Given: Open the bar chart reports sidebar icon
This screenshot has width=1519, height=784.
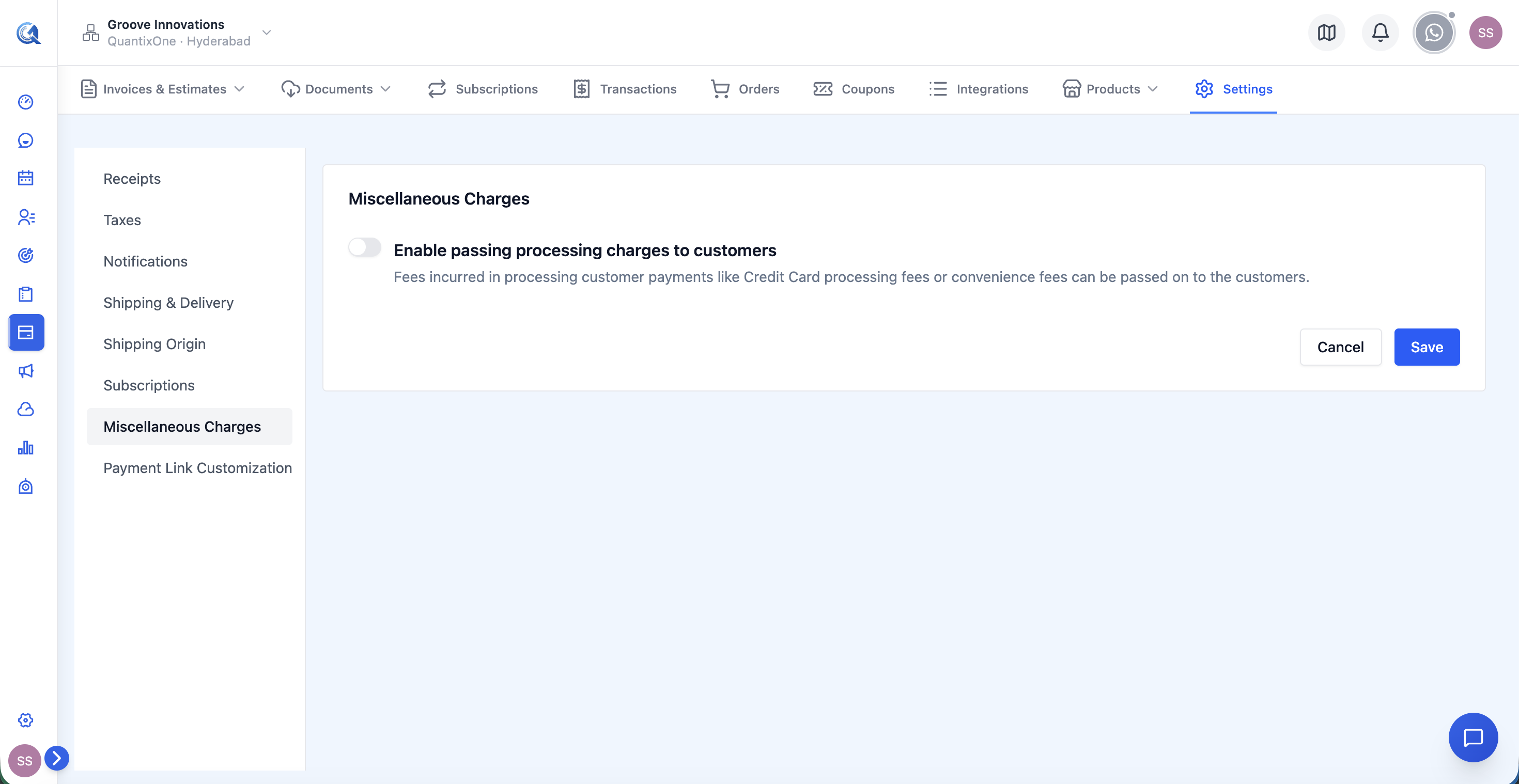Looking at the screenshot, I should coord(25,448).
